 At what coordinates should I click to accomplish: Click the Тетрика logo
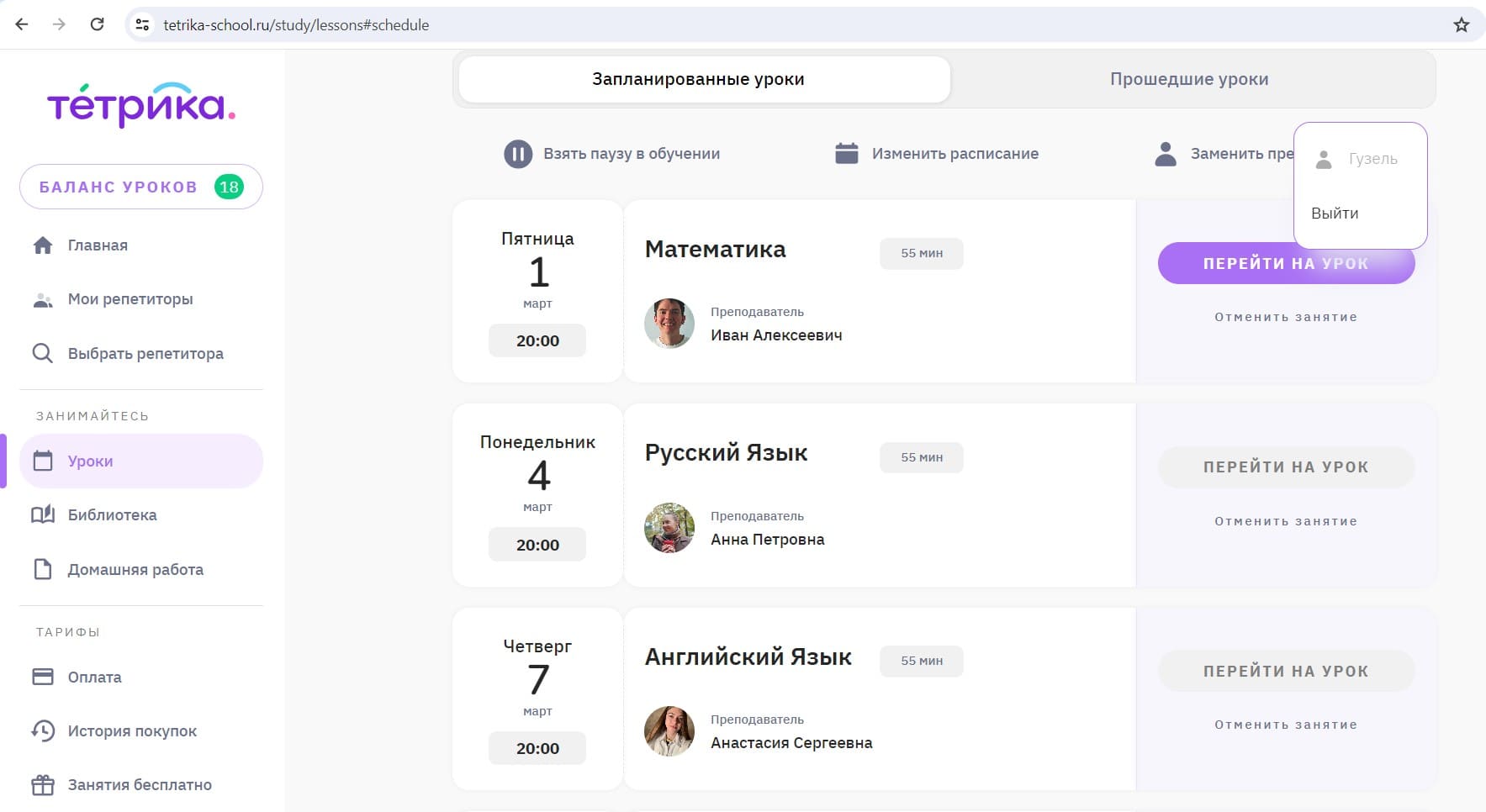pos(141,105)
